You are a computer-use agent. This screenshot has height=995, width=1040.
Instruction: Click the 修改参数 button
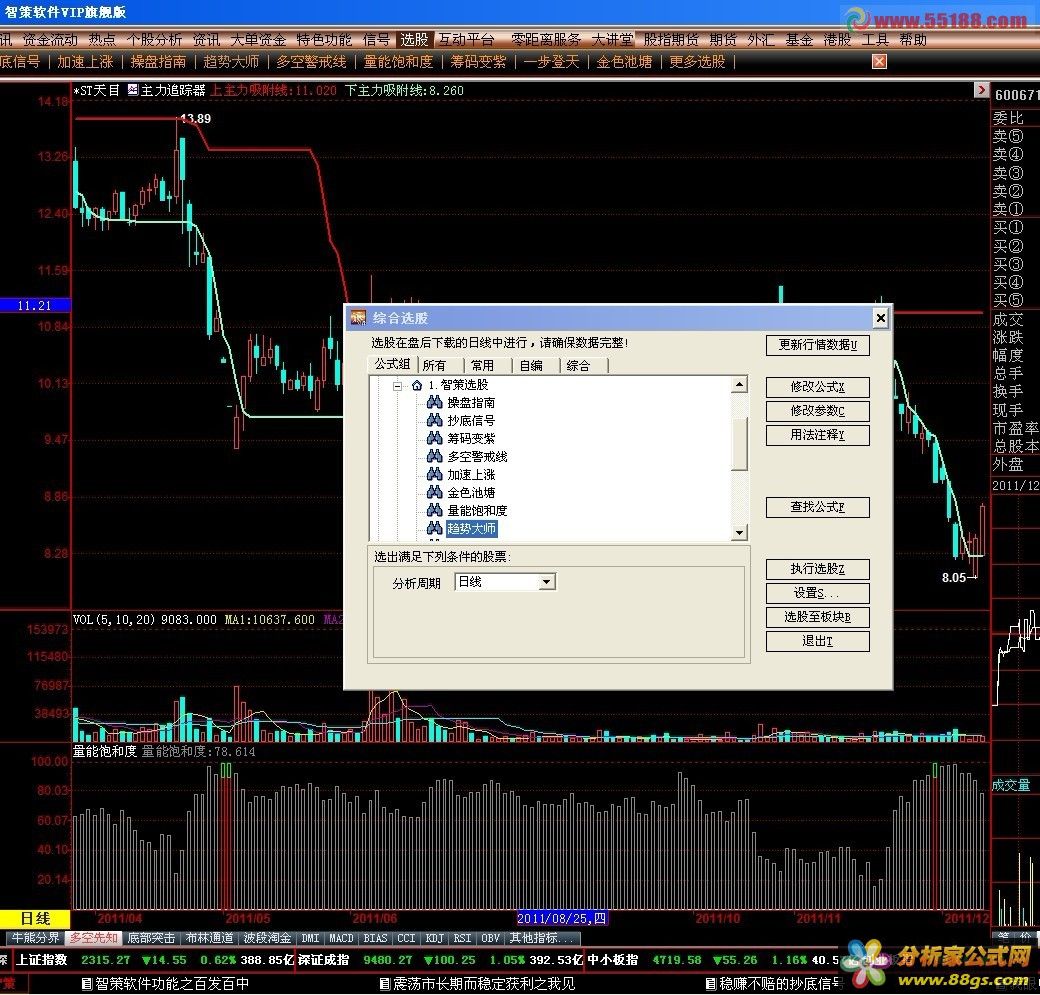click(817, 411)
